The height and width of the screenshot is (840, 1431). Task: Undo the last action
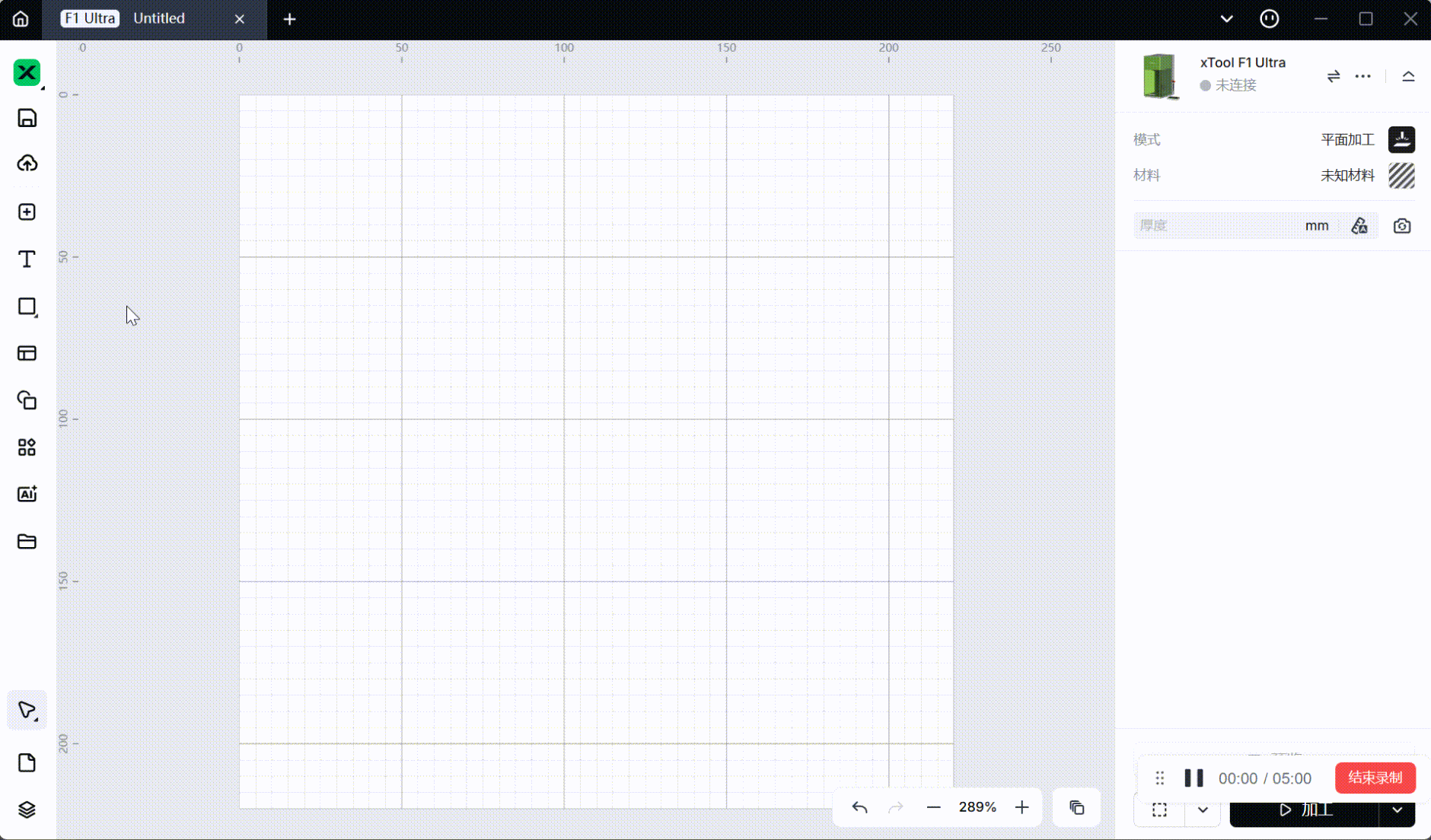coord(859,807)
